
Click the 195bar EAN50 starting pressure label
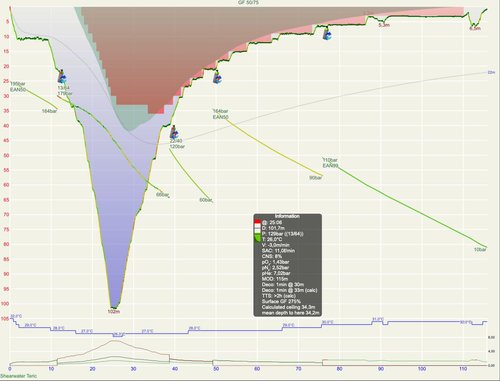pos(18,87)
